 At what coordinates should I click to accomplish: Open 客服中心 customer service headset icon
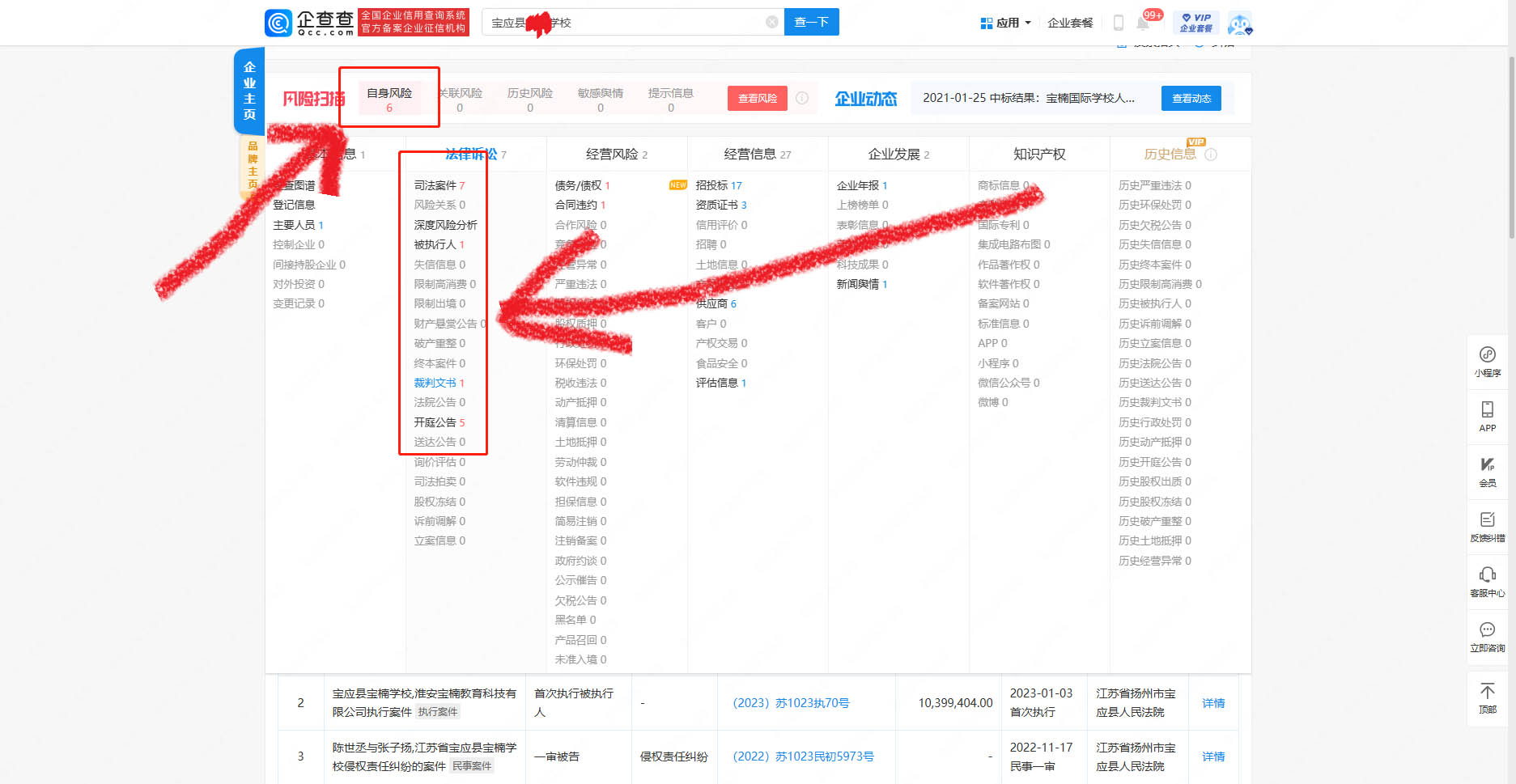(1487, 581)
